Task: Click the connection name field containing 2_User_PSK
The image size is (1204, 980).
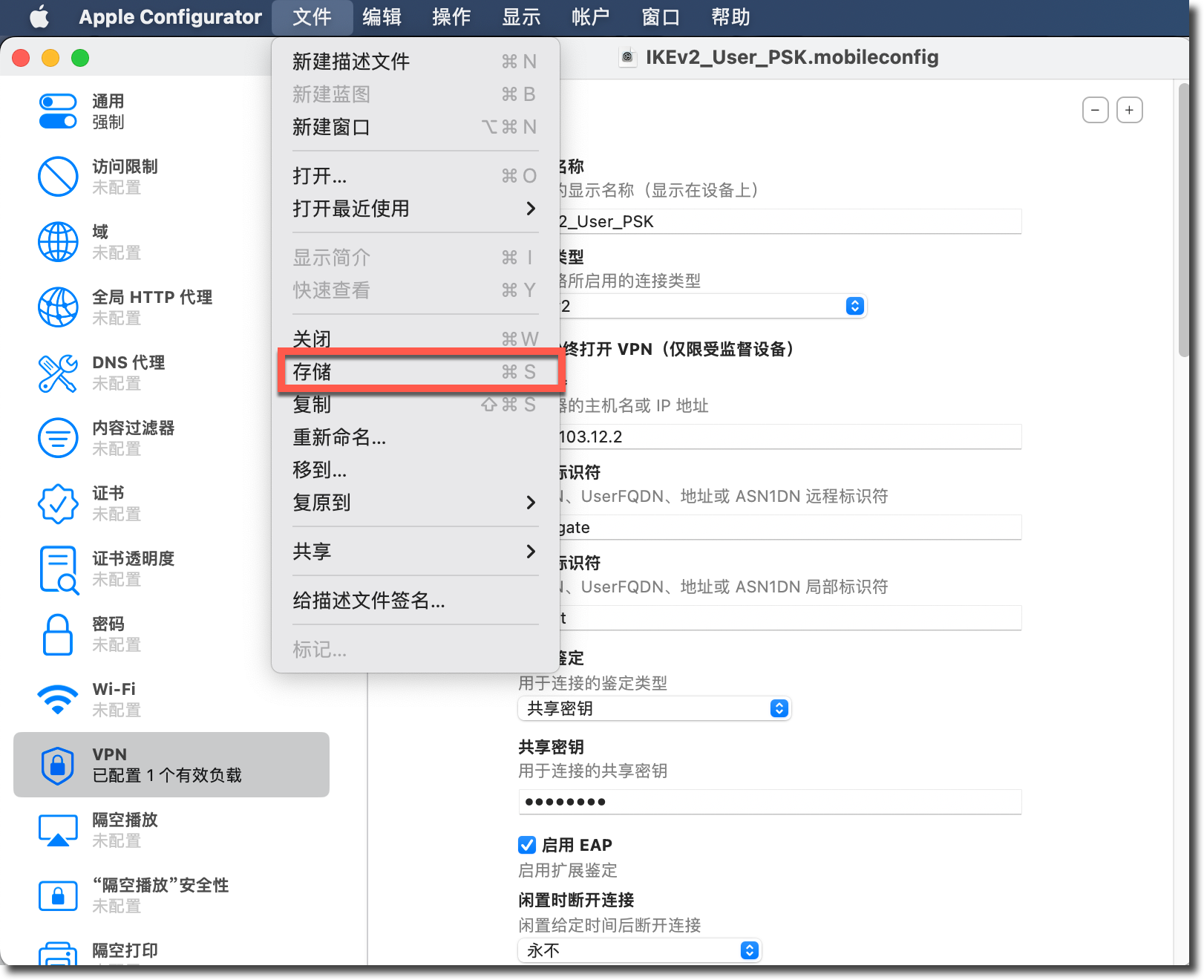Action: click(x=790, y=221)
